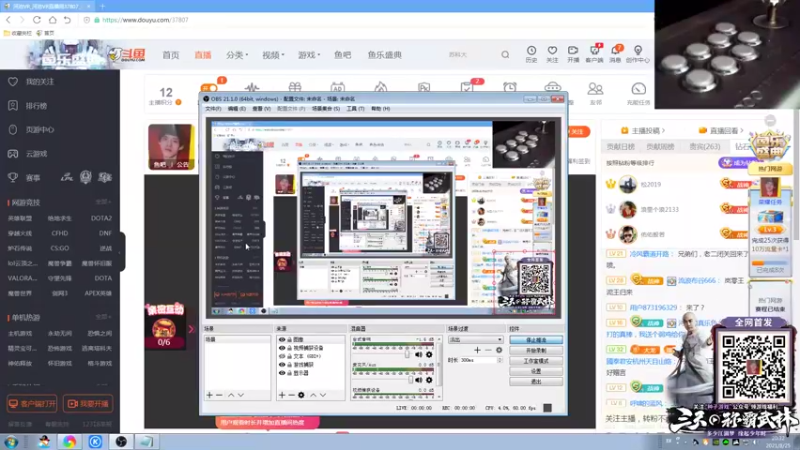Open the ranking (排行榜) sidebar item
Image resolution: width=800 pixels, height=450 pixels.
click(28, 106)
